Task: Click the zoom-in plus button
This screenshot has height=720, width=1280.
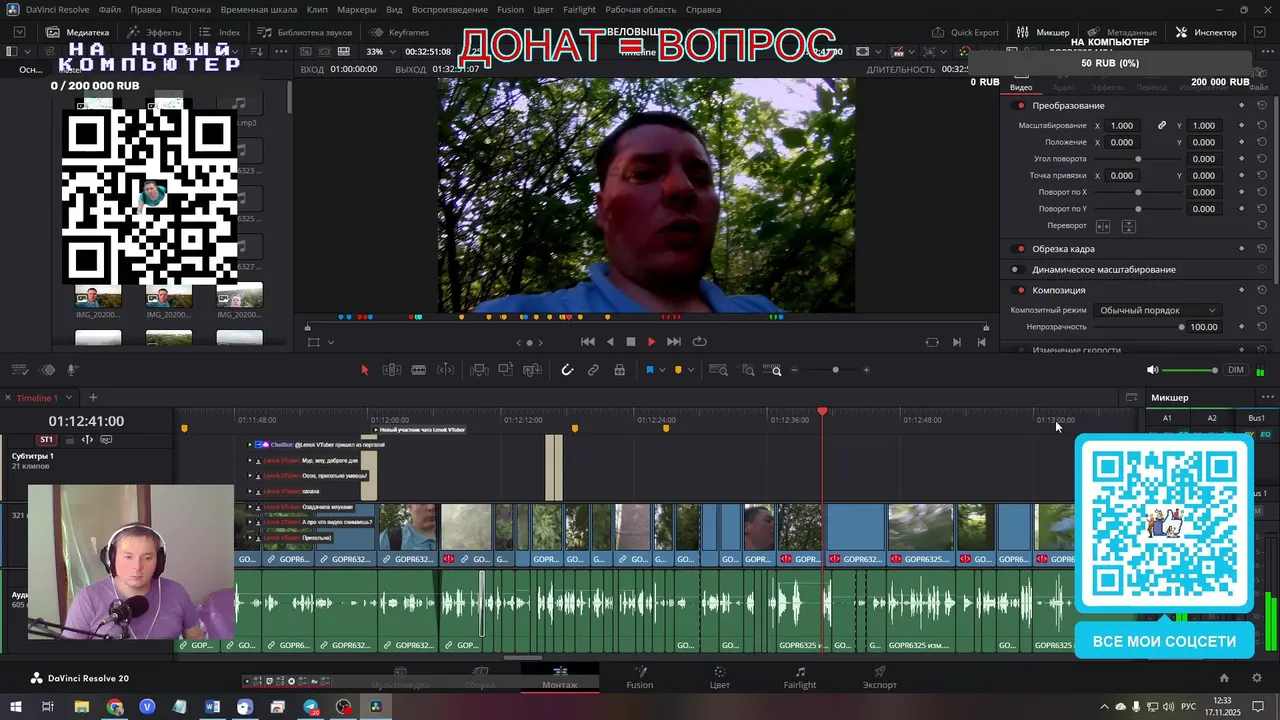Action: pos(866,370)
